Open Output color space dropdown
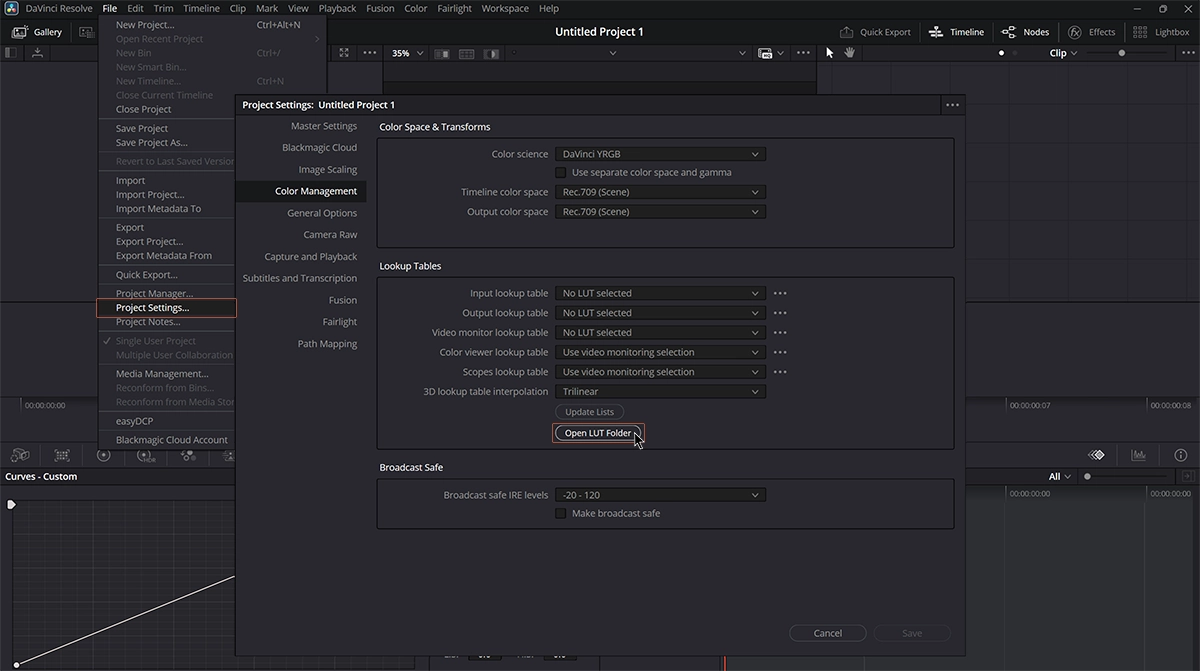The height and width of the screenshot is (671, 1200). coord(660,212)
